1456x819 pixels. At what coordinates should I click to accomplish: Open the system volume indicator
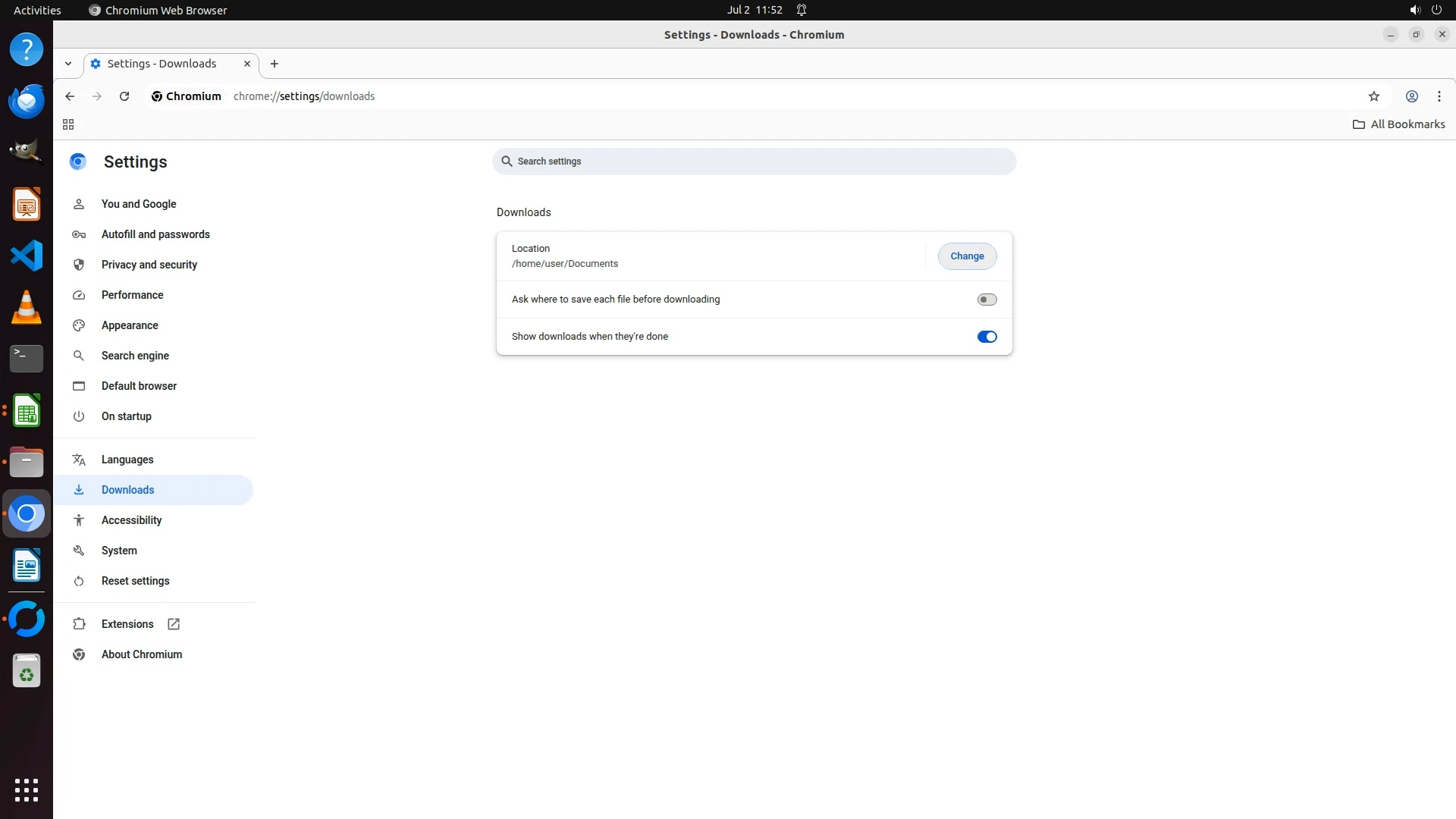(1414, 10)
